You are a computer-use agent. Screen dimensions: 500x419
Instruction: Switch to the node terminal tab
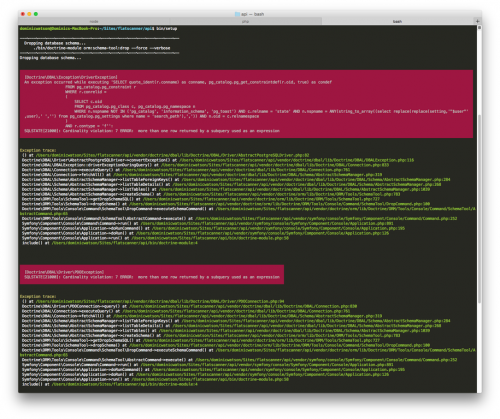pyautogui.click(x=94, y=21)
